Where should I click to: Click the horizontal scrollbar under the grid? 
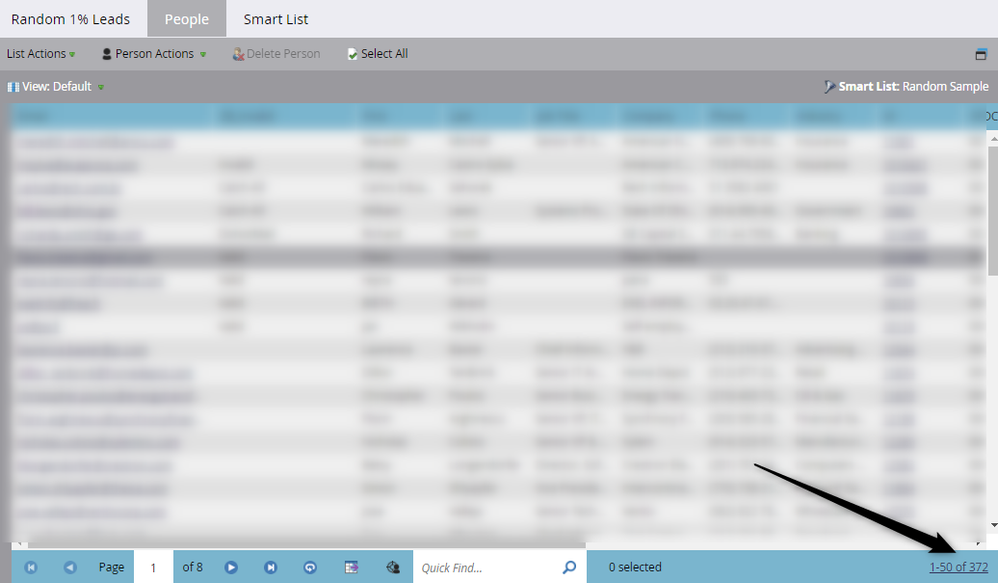(x=307, y=545)
